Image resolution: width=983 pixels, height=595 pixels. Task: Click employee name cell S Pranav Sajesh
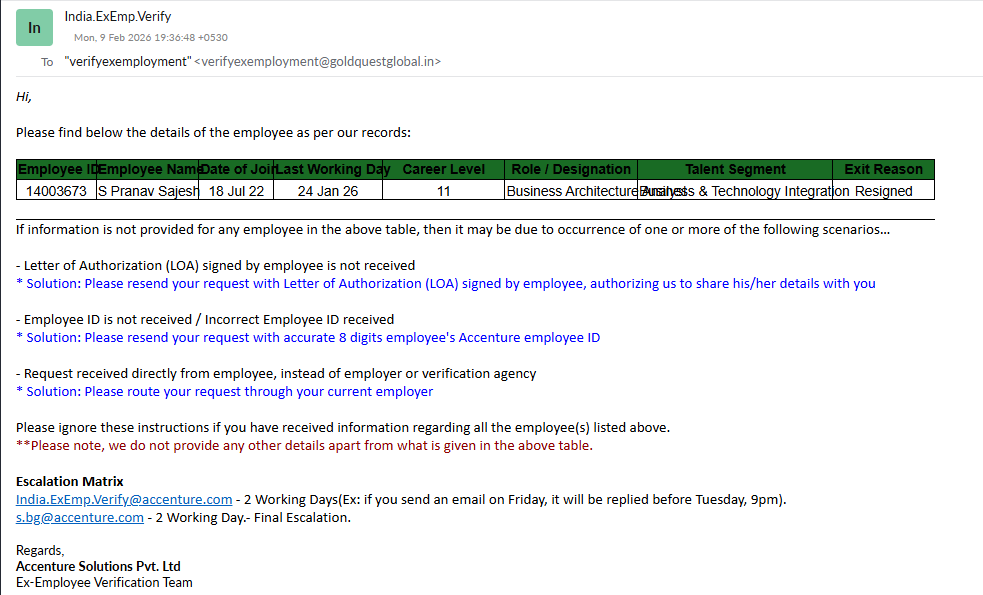click(147, 191)
